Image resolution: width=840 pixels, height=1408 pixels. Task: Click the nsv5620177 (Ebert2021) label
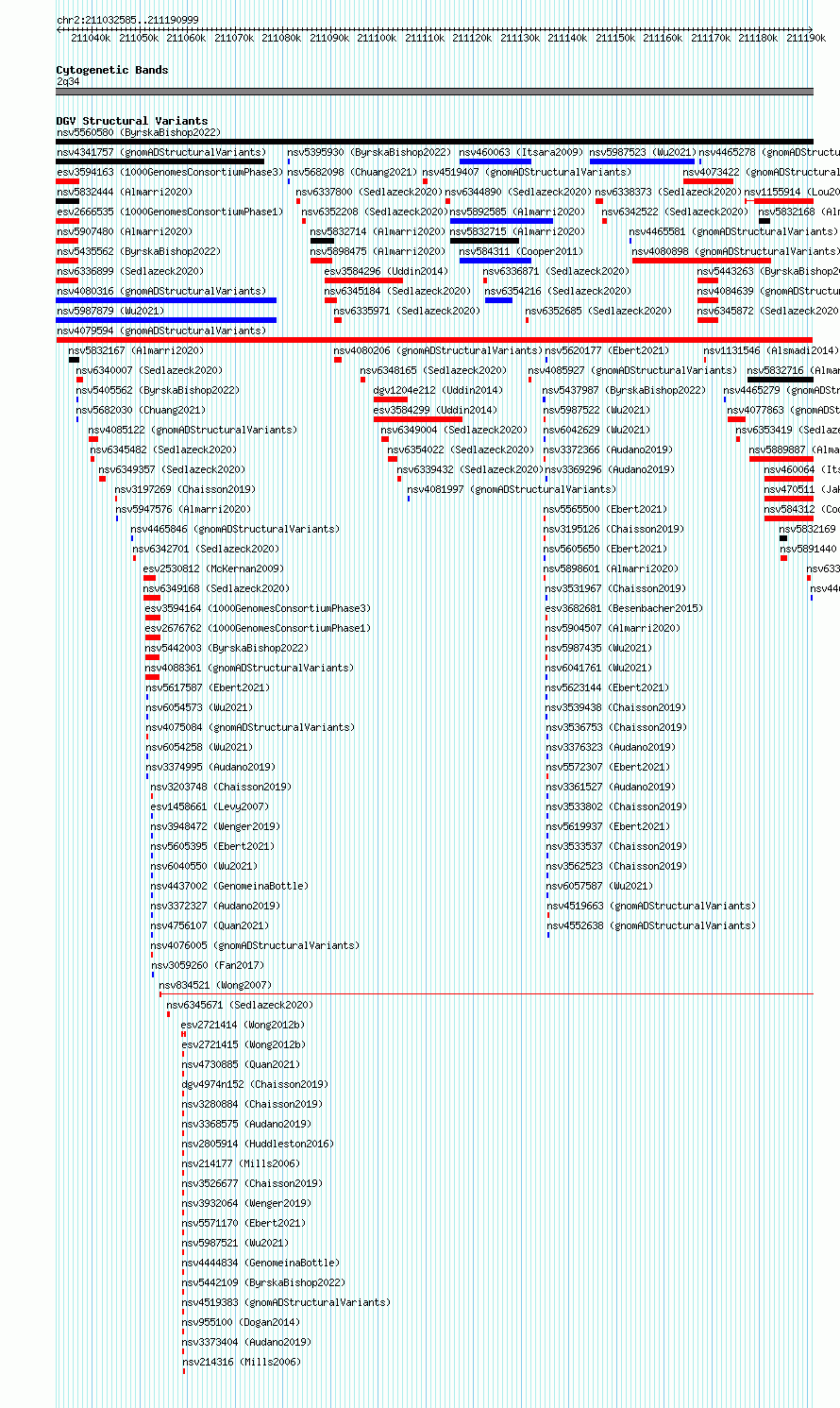point(607,351)
